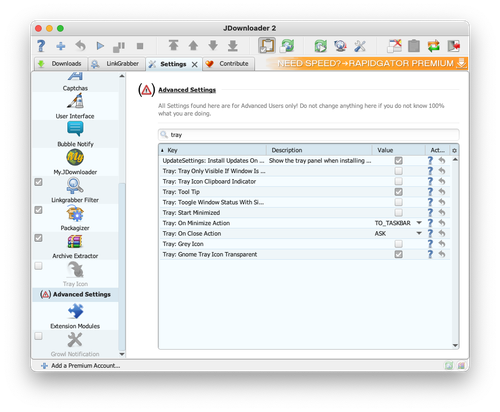Move selection up arrow icon

click(193, 45)
